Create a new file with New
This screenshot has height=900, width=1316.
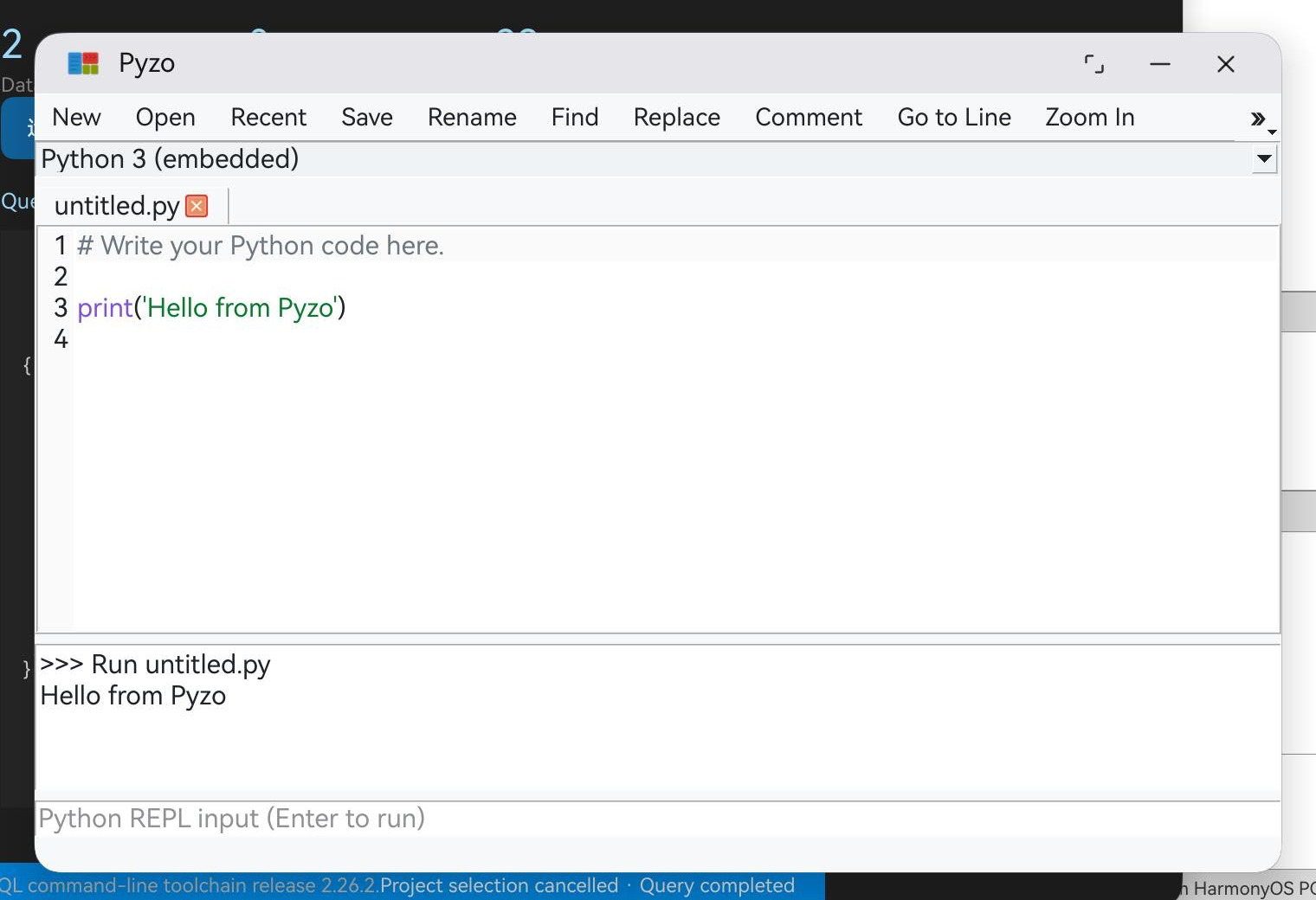76,117
